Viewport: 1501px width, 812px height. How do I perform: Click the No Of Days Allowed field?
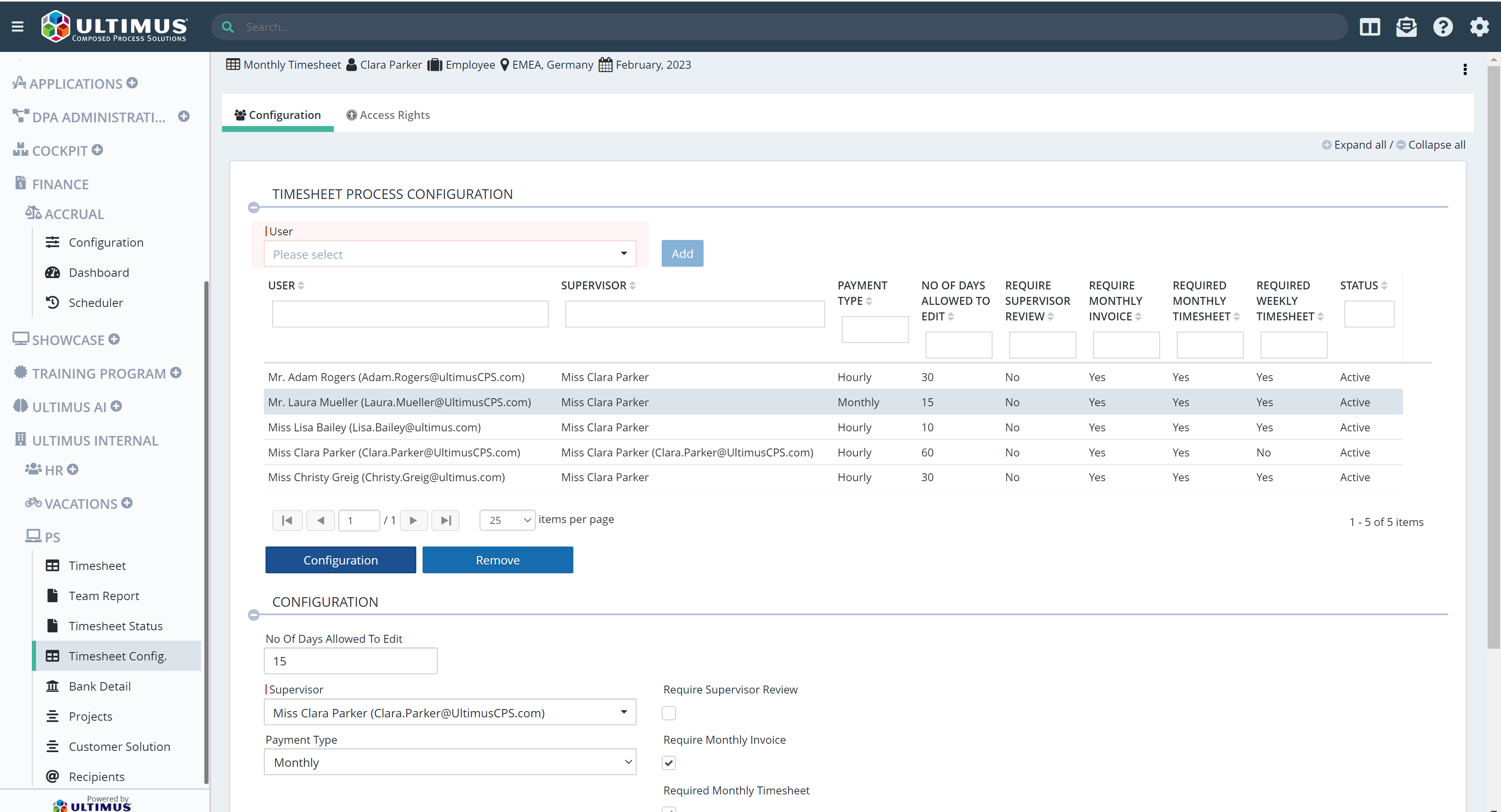coord(350,661)
